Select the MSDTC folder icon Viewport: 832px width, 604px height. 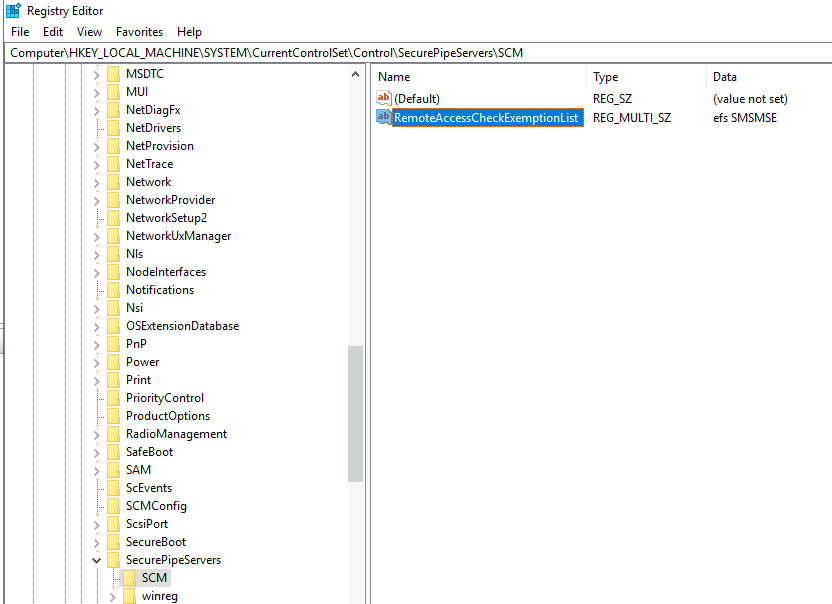tap(113, 74)
